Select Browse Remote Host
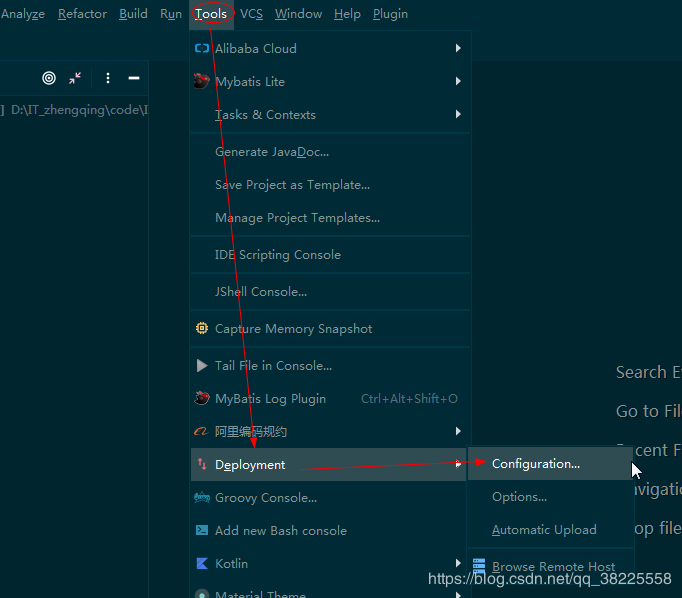Viewport: 682px width, 598px height. pyautogui.click(x=550, y=567)
